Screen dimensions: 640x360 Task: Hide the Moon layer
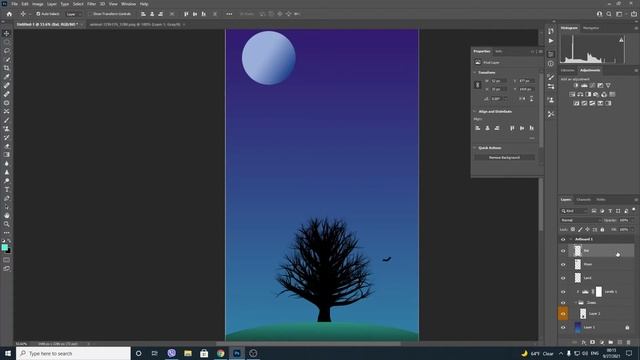coord(563,264)
